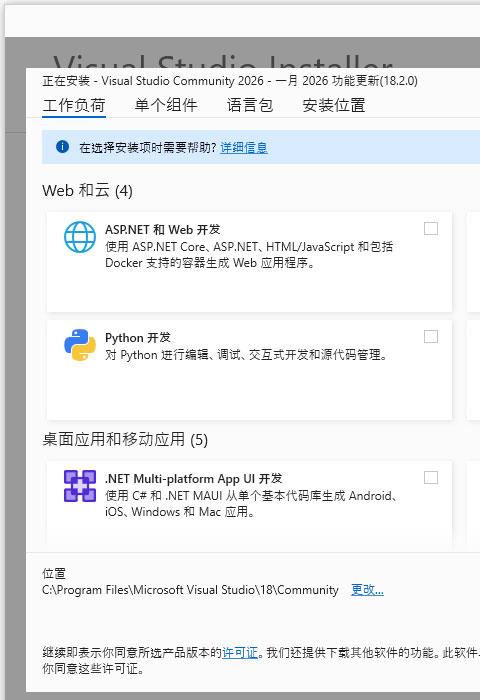Open the 详细信息 help link
The image size is (480, 700).
(244, 147)
